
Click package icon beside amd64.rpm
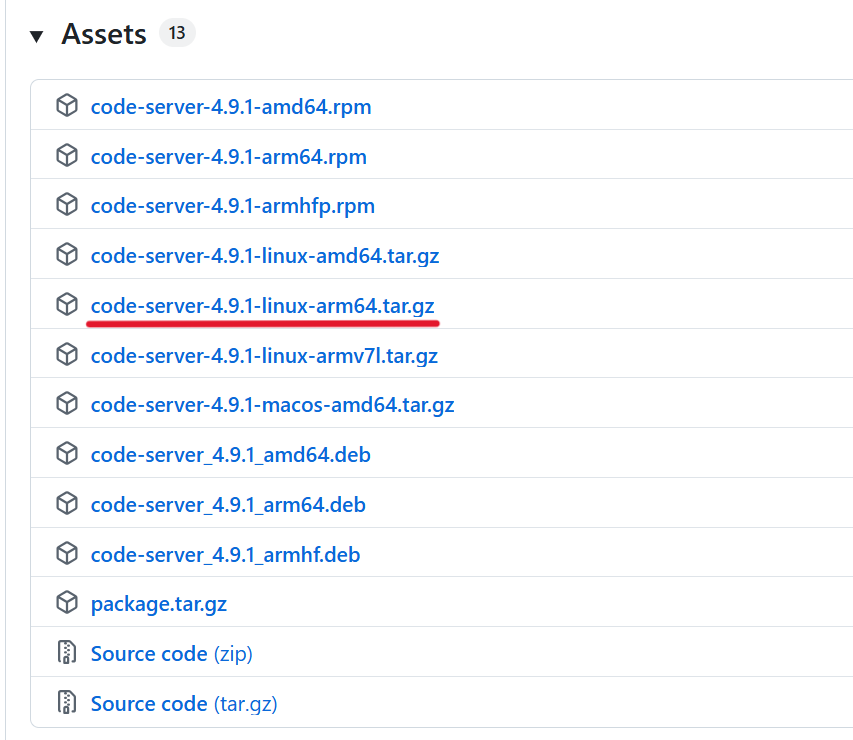coord(67,106)
